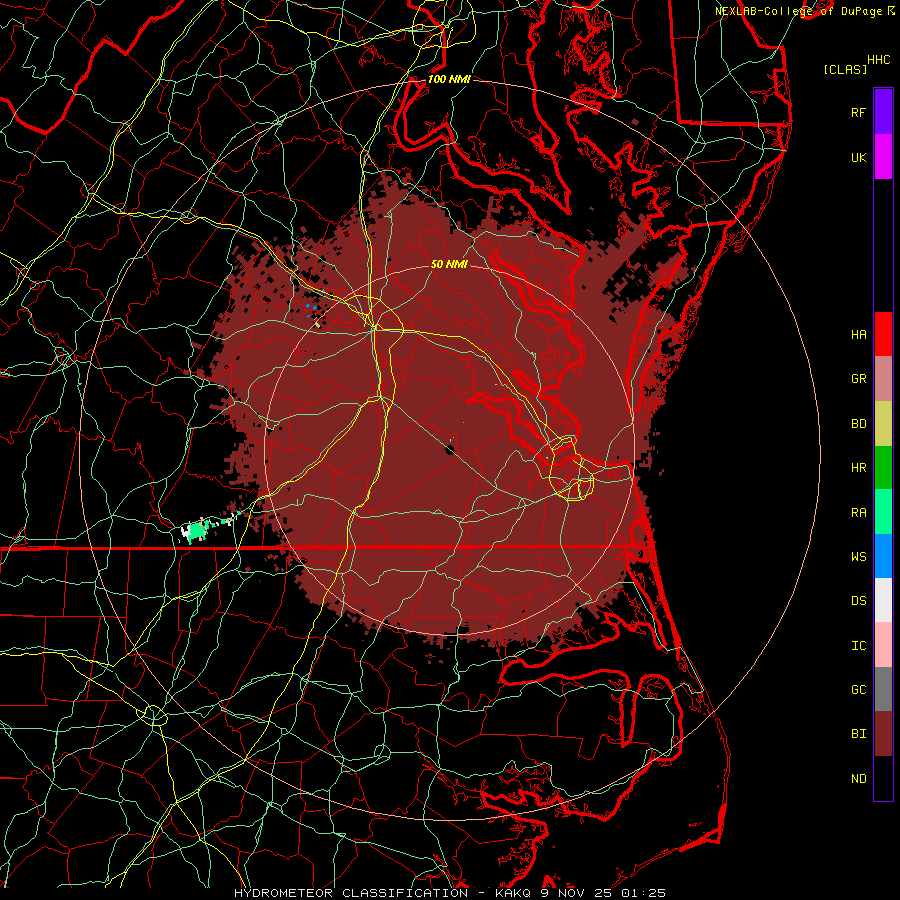Click the 100 NMI range ring label
Screen dimensions: 900x900
449,79
